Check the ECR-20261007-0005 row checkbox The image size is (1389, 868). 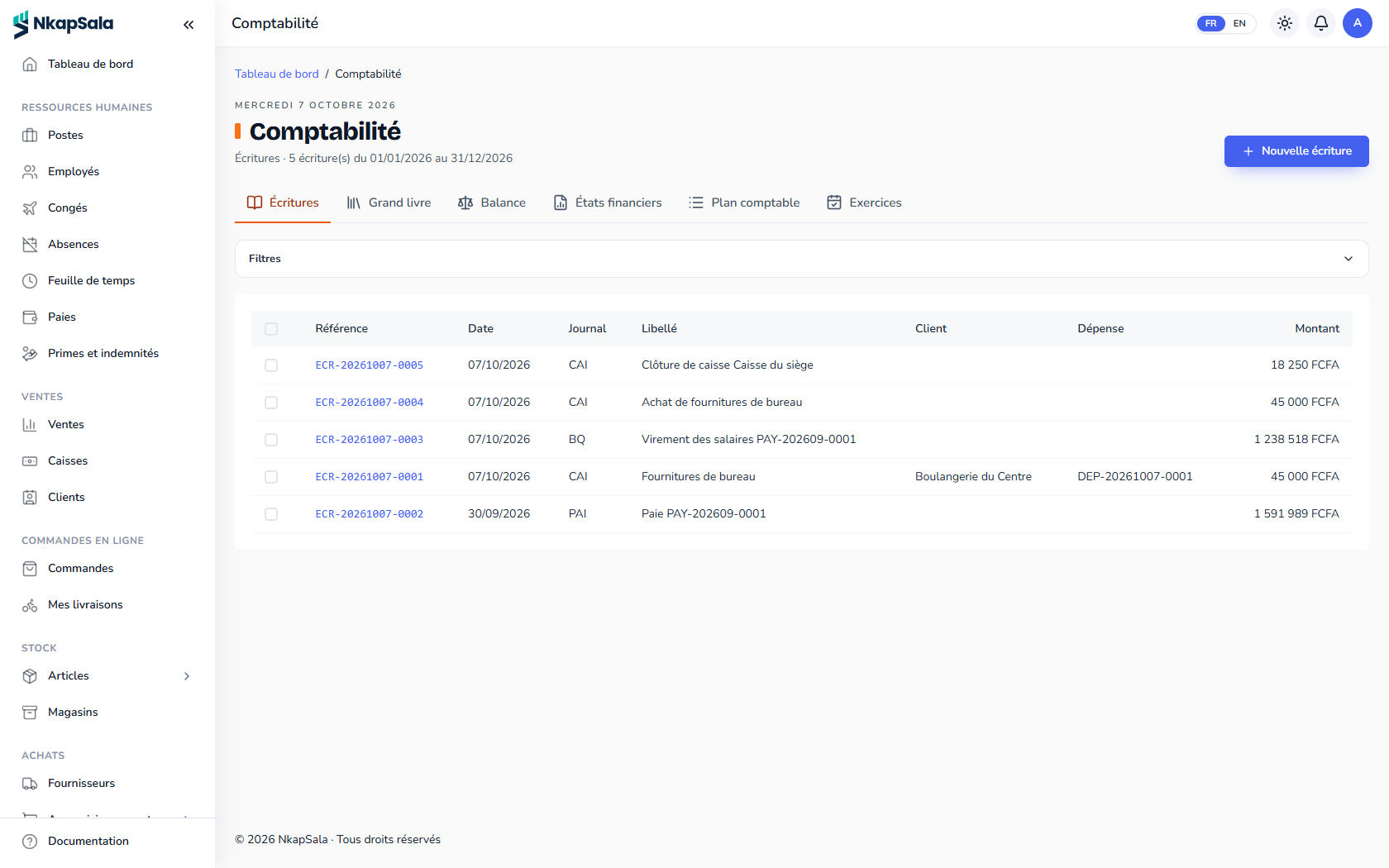point(271,365)
